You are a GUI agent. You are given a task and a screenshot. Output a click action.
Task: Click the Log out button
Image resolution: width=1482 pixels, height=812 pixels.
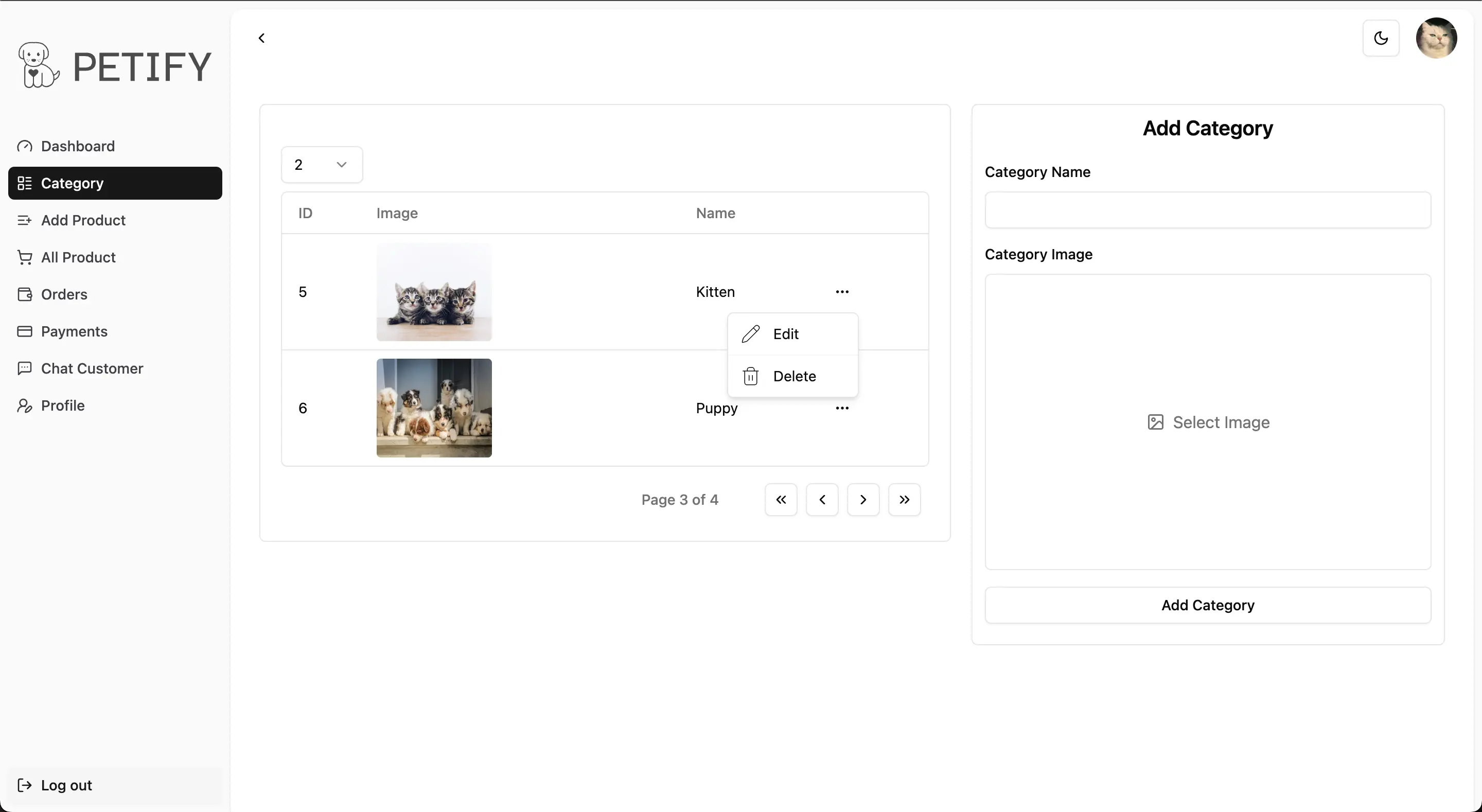[66, 786]
